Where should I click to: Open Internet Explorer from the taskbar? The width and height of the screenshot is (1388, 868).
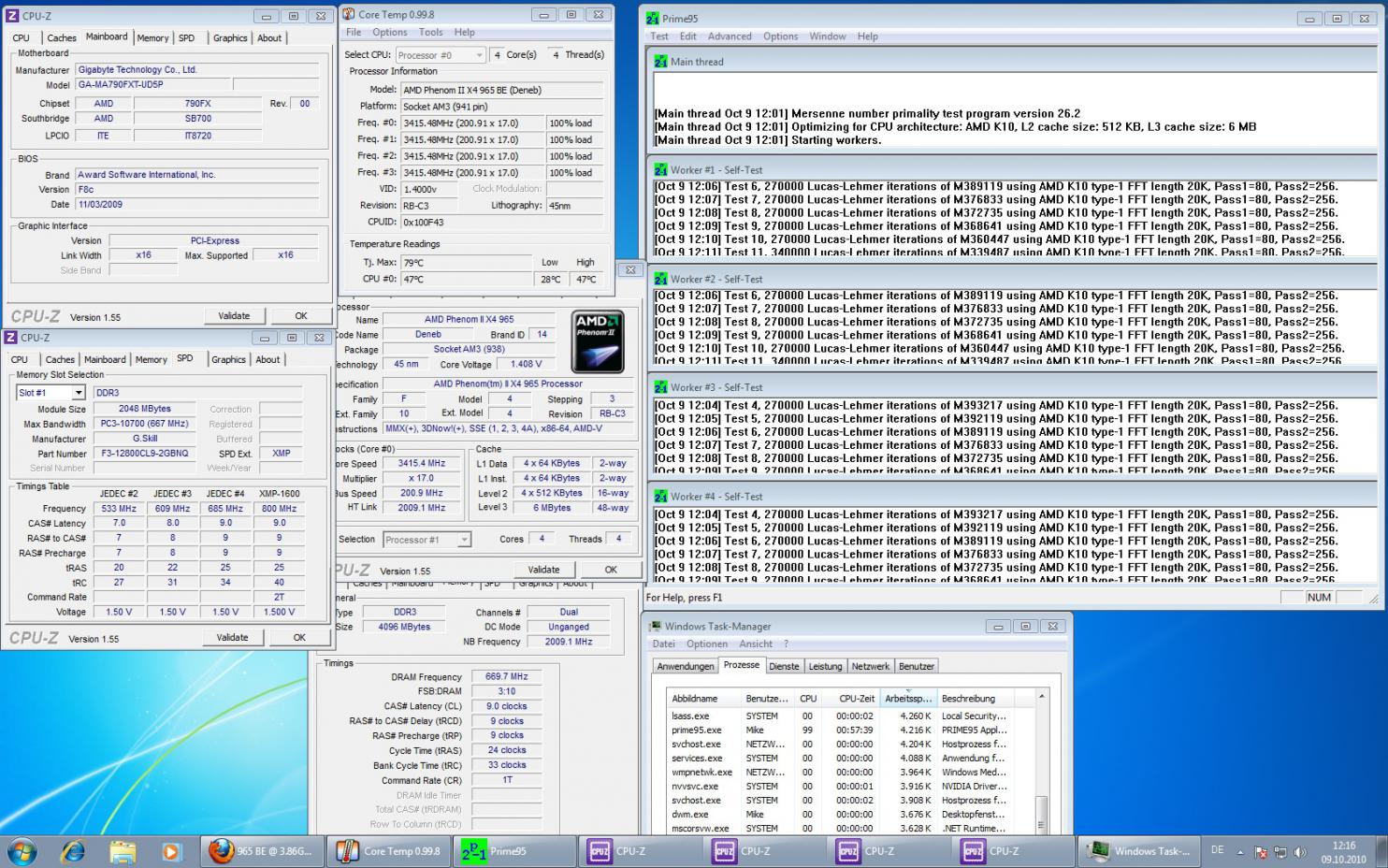click(73, 851)
